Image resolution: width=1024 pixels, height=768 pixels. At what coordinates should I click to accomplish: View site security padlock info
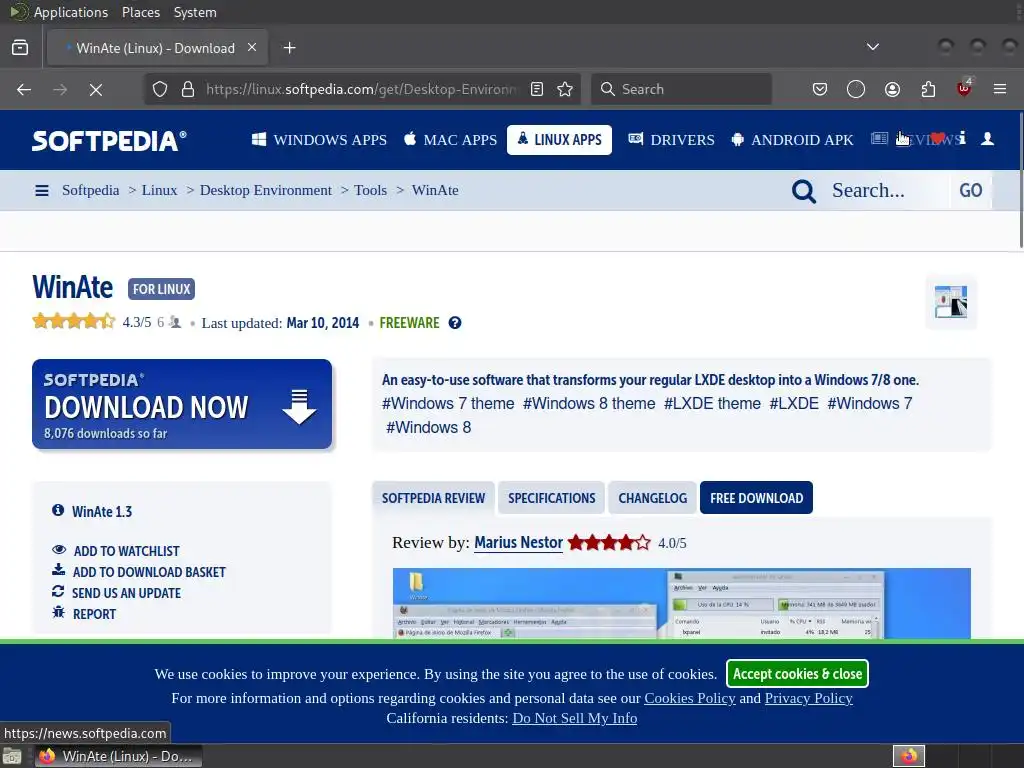click(x=188, y=89)
